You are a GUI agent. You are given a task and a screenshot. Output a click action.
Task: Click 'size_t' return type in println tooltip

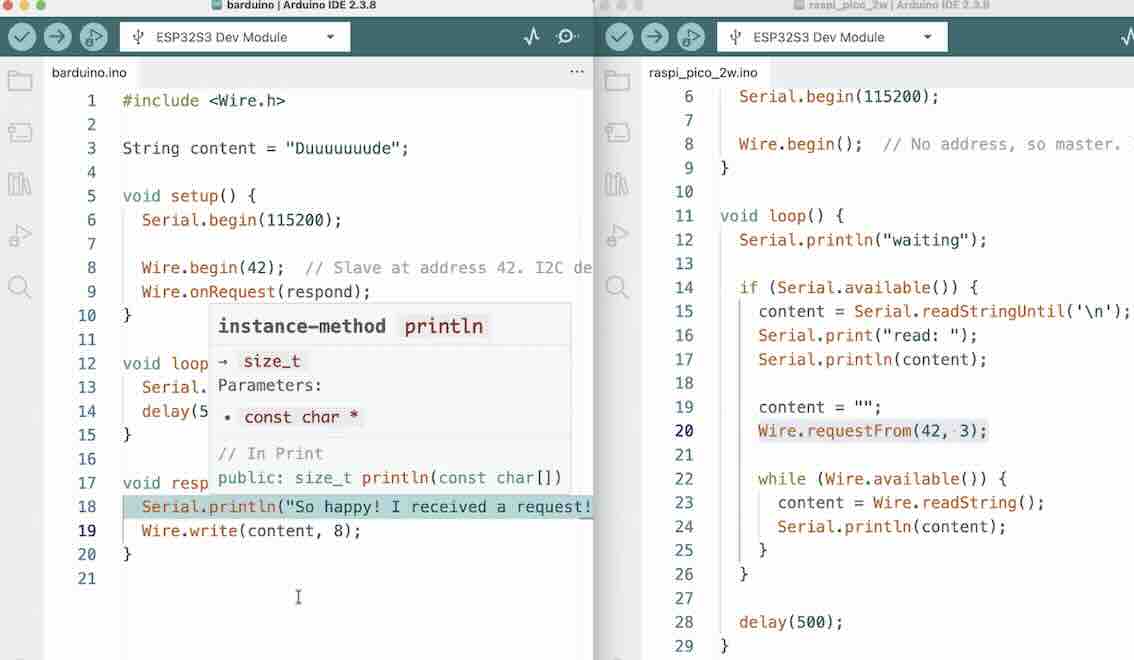272,361
